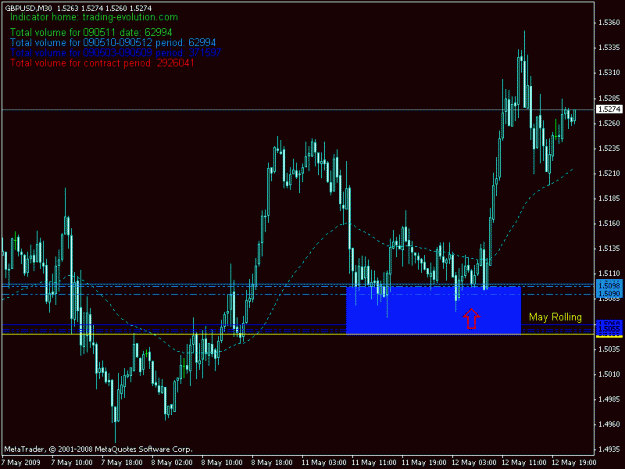Click the current price tag 1.5274
This screenshot has width=625, height=469.
pyautogui.click(x=609, y=109)
